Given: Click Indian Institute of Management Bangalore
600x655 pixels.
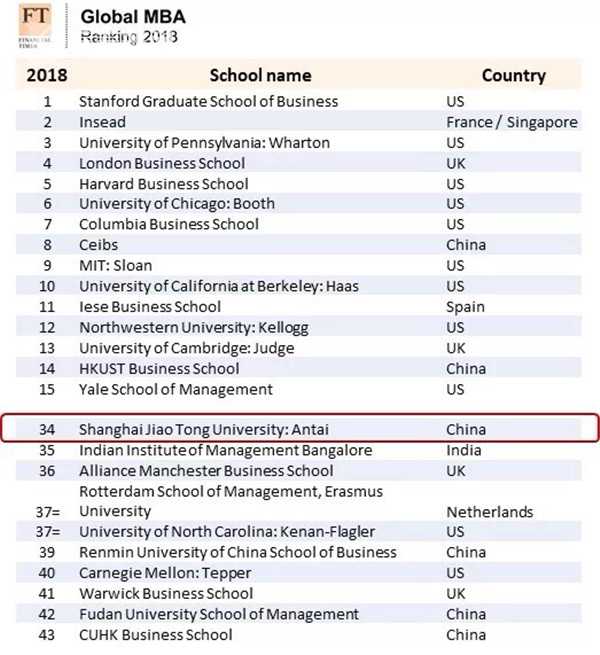Looking at the screenshot, I should [x=226, y=450].
